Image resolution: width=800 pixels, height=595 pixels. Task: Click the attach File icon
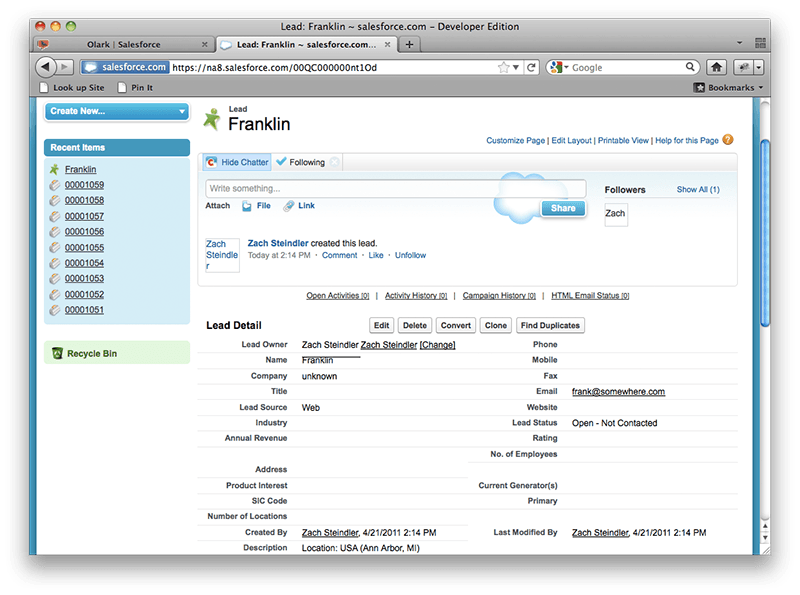(x=247, y=206)
